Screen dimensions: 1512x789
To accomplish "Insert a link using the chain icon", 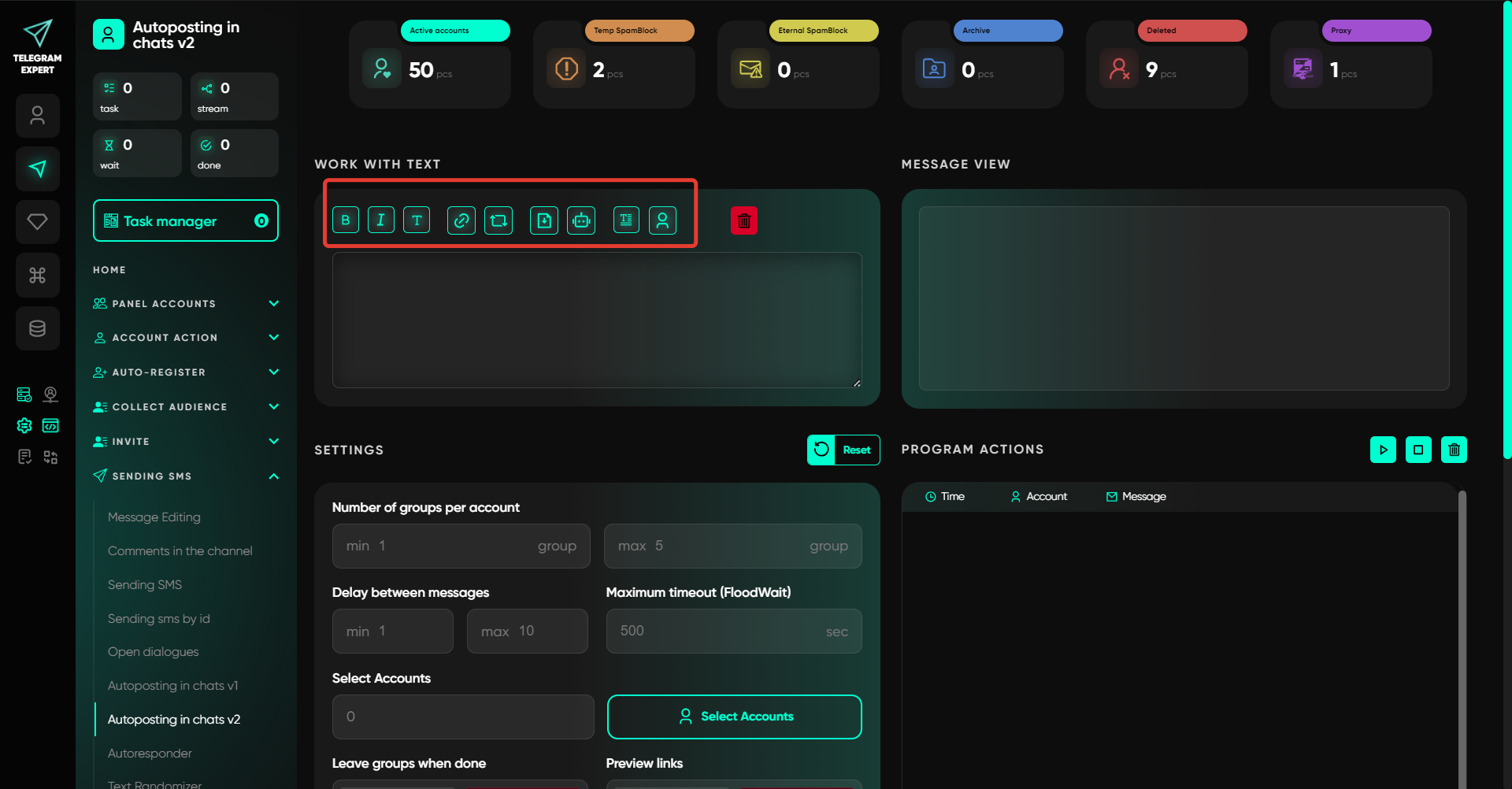I will pyautogui.click(x=461, y=220).
